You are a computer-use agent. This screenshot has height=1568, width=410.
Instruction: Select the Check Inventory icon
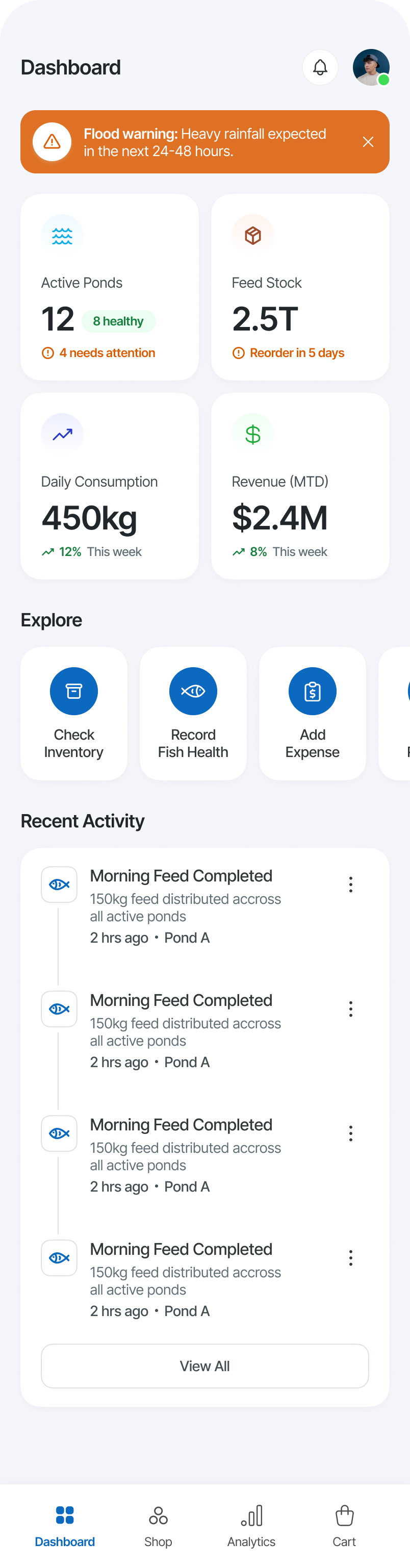[73, 691]
